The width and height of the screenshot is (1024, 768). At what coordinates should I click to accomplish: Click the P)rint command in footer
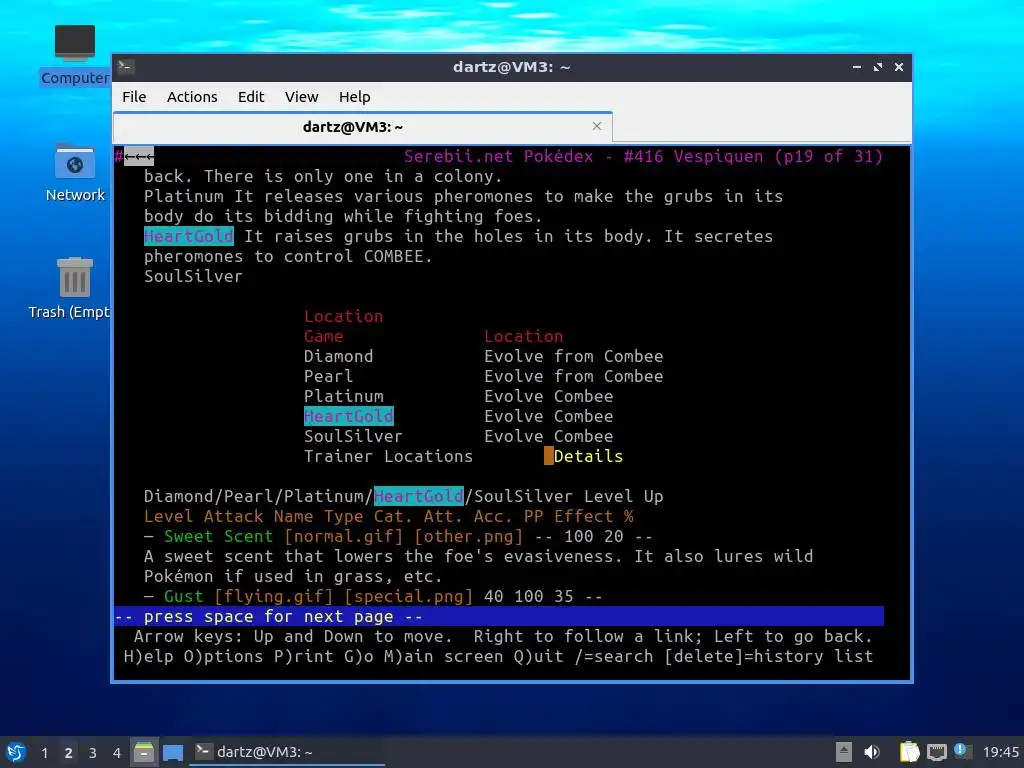304,656
